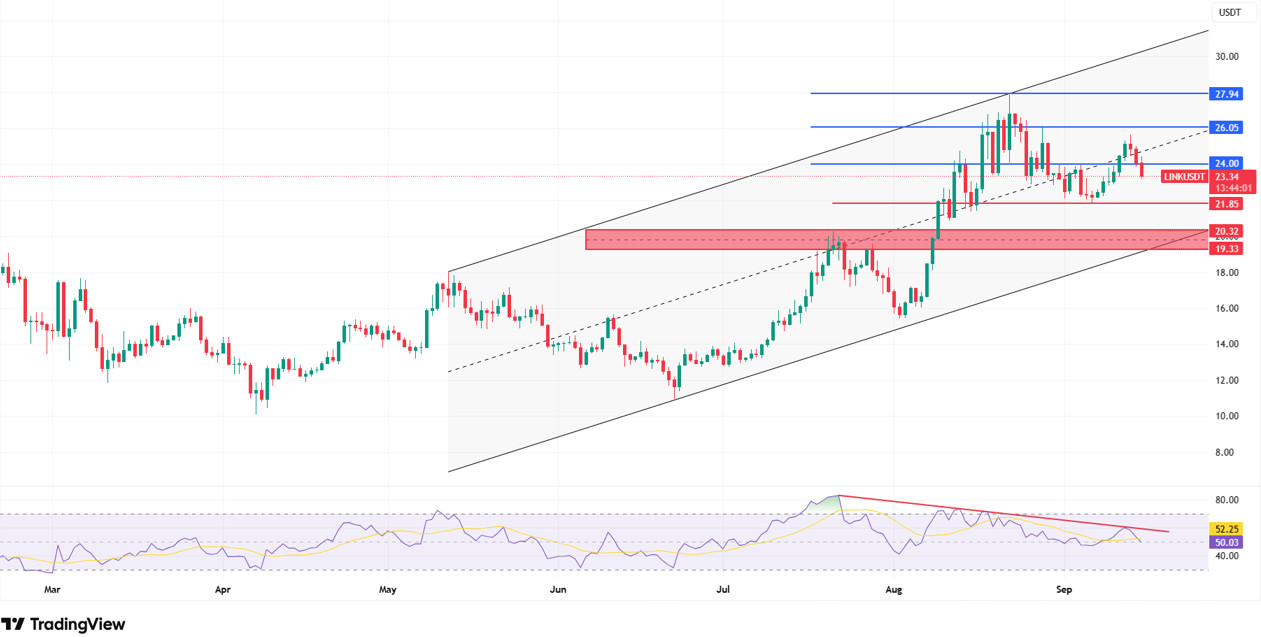Click the 16.00 price axis tick
1261x637 pixels.
1227,309
